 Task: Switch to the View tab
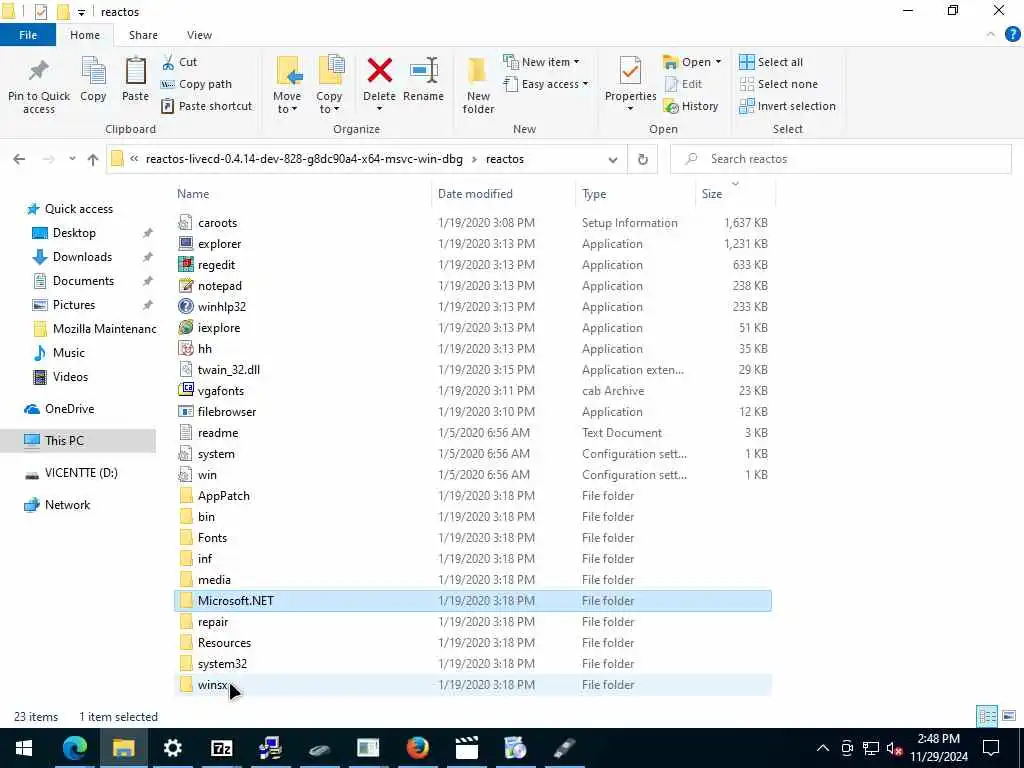[x=199, y=35]
